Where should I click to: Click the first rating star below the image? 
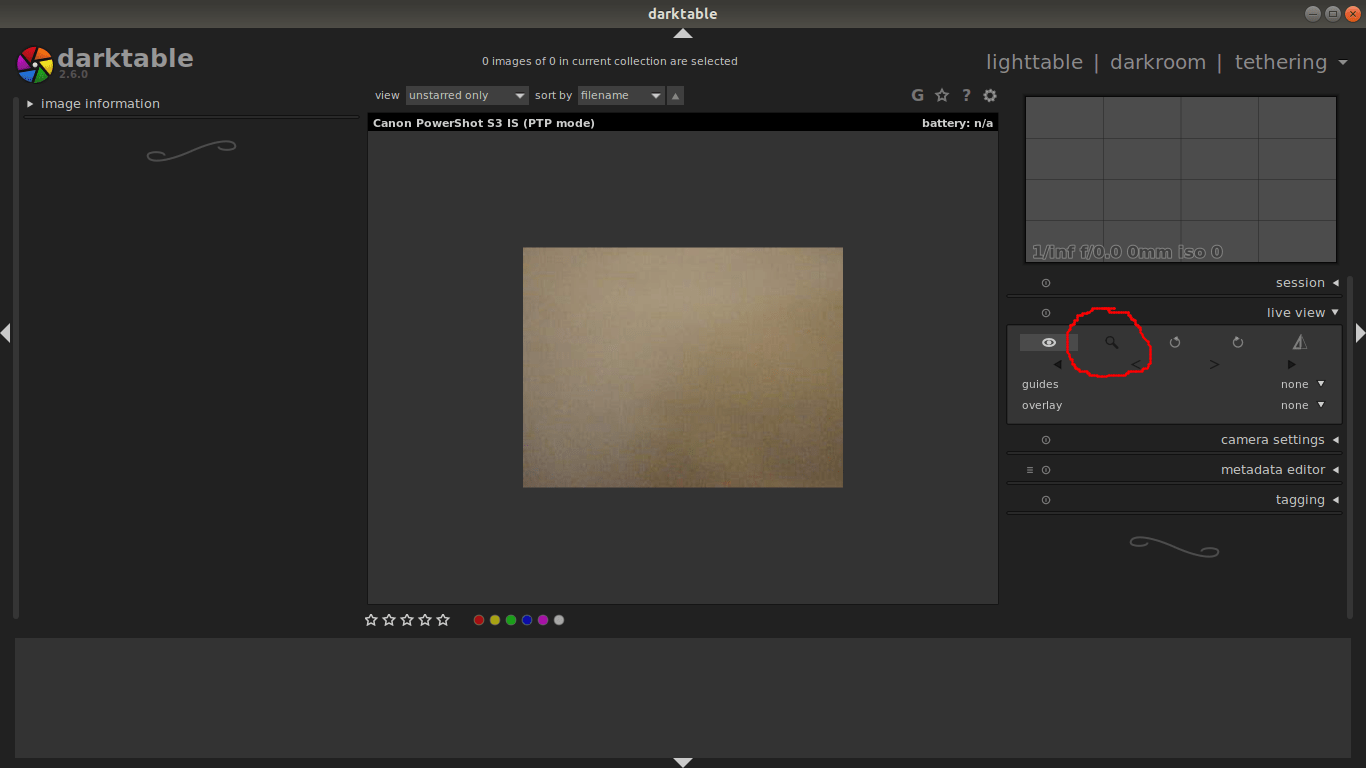point(371,619)
